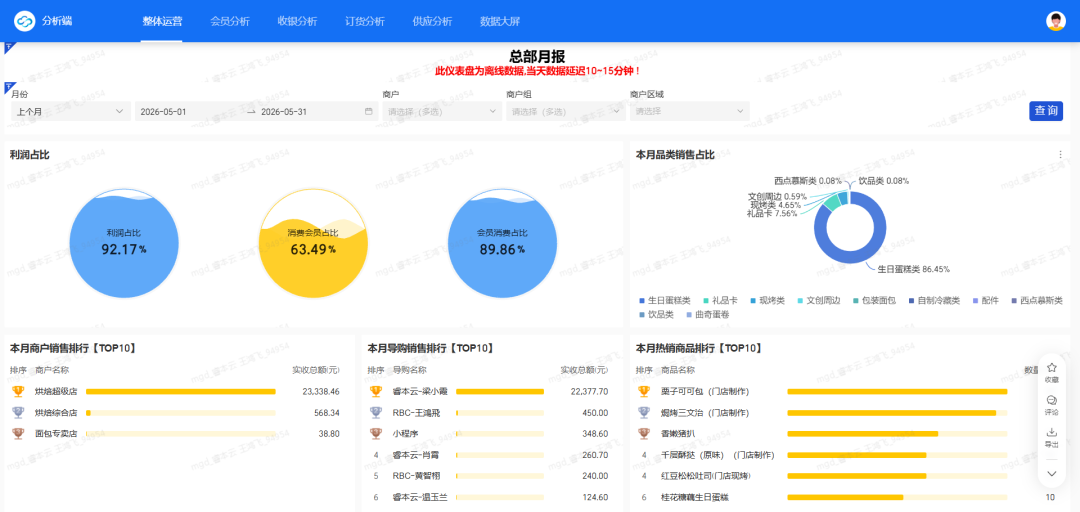The height and width of the screenshot is (512, 1080).
Task: Click the bronze trophy next to 小程序
Action: [x=376, y=433]
